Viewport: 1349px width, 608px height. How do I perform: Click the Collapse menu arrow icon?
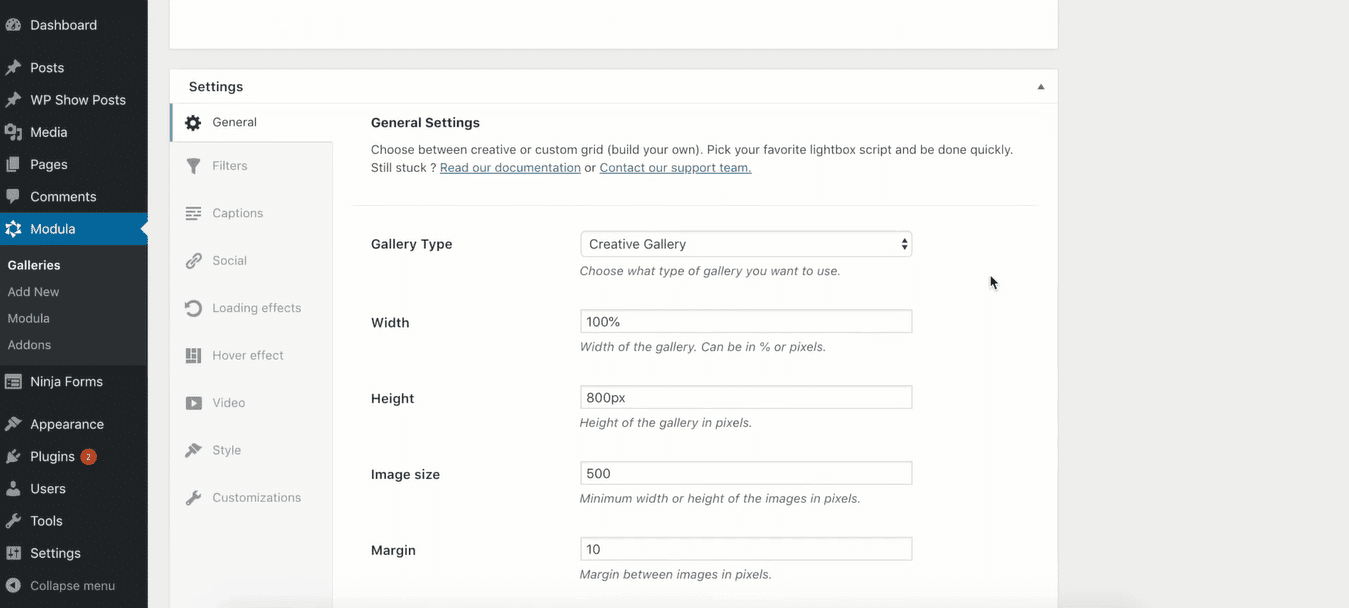click(x=13, y=586)
